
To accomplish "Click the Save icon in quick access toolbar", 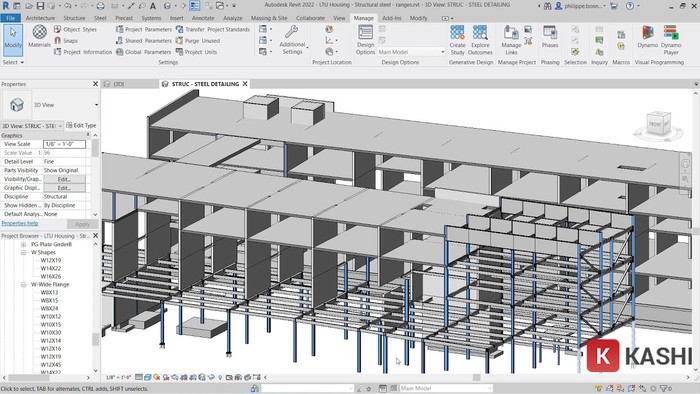I will point(40,6).
